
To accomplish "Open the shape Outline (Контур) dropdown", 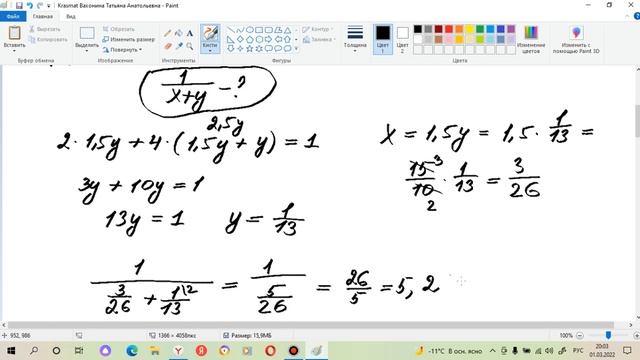I will [318, 29].
